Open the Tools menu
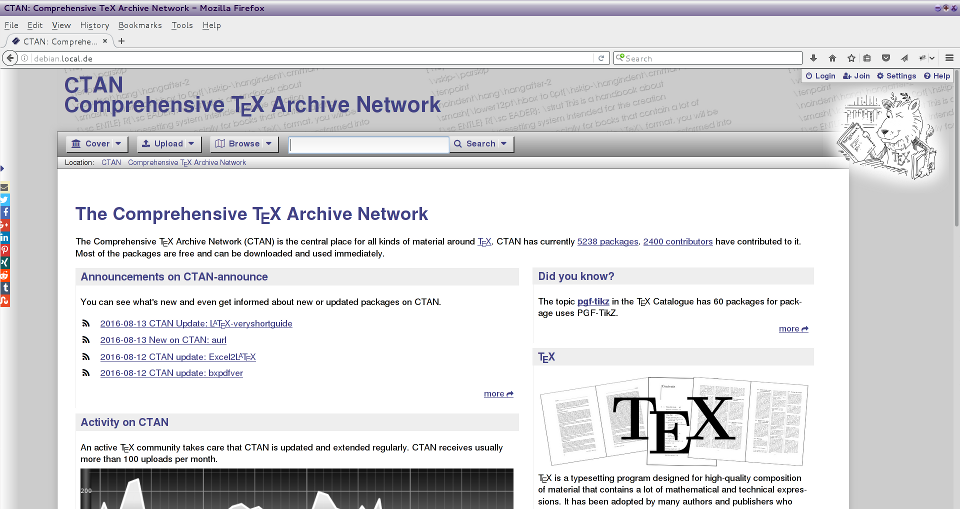Screen dimensions: 960x509 (182, 25)
